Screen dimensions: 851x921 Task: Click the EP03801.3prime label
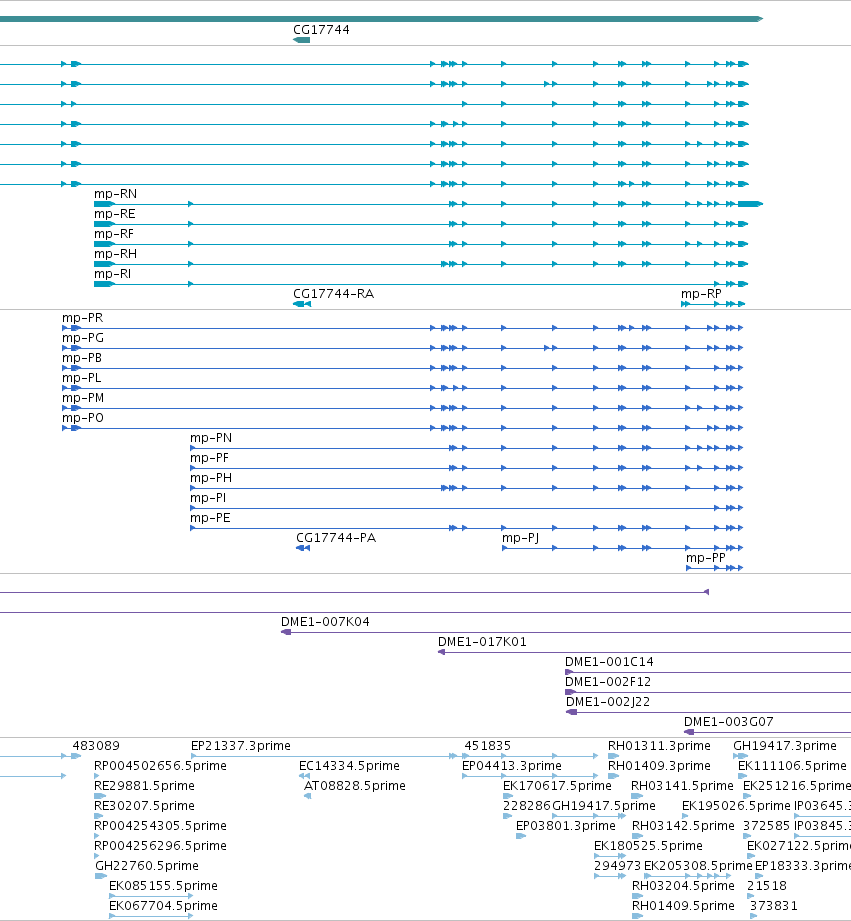pyautogui.click(x=566, y=825)
